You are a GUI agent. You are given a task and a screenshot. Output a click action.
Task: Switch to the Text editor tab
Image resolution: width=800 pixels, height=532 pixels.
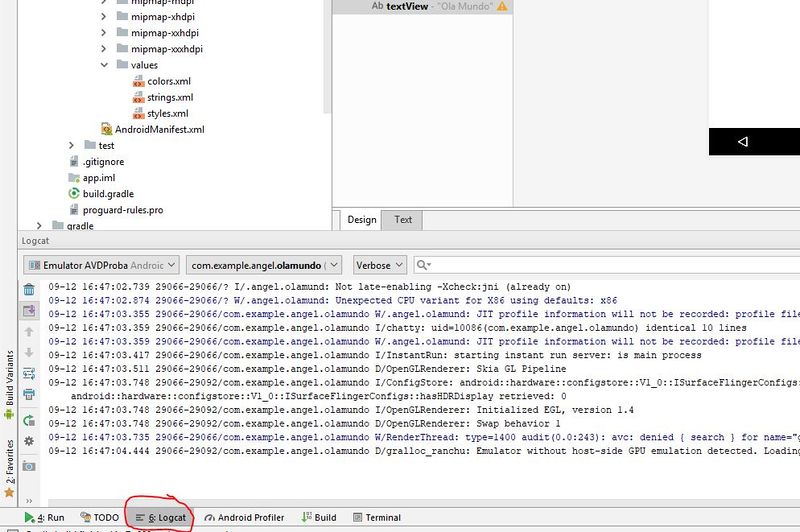403,220
